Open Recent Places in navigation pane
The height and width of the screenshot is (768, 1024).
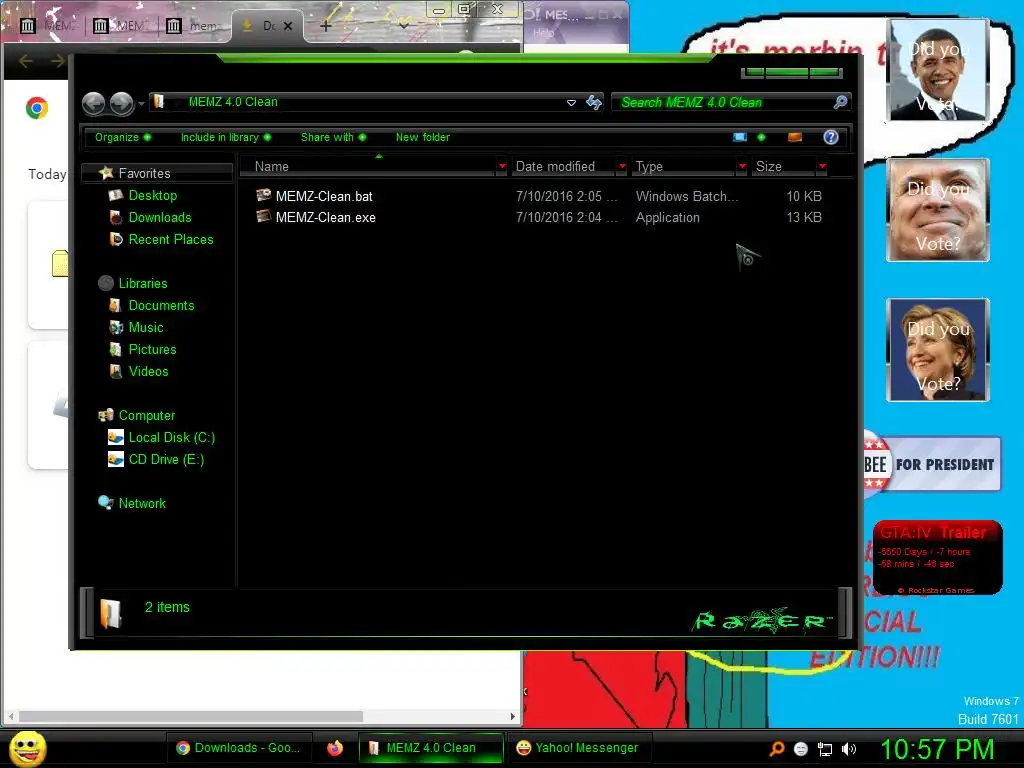tap(170, 240)
